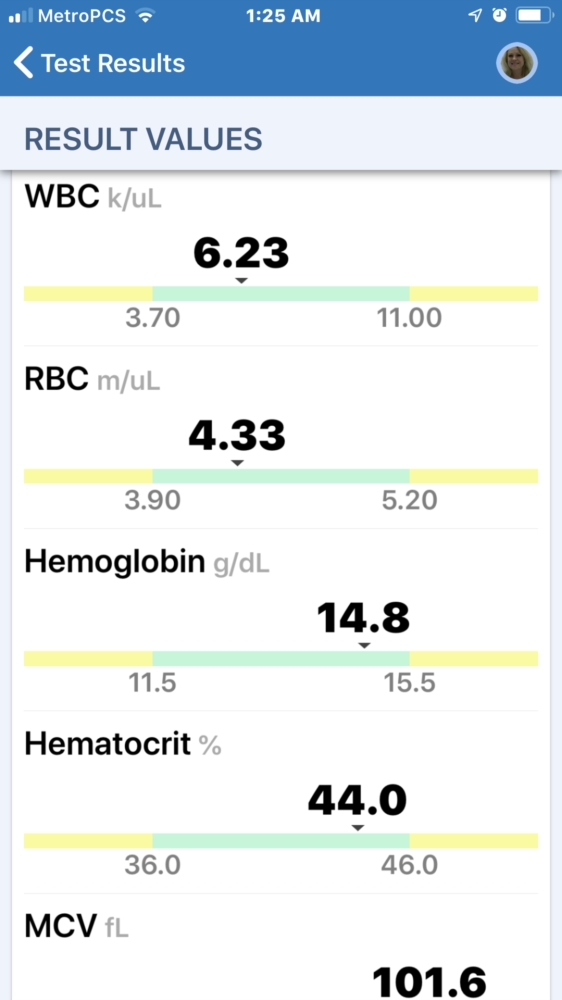Tap the alarm clock status icon
This screenshot has width=562, height=1000.
(499, 16)
